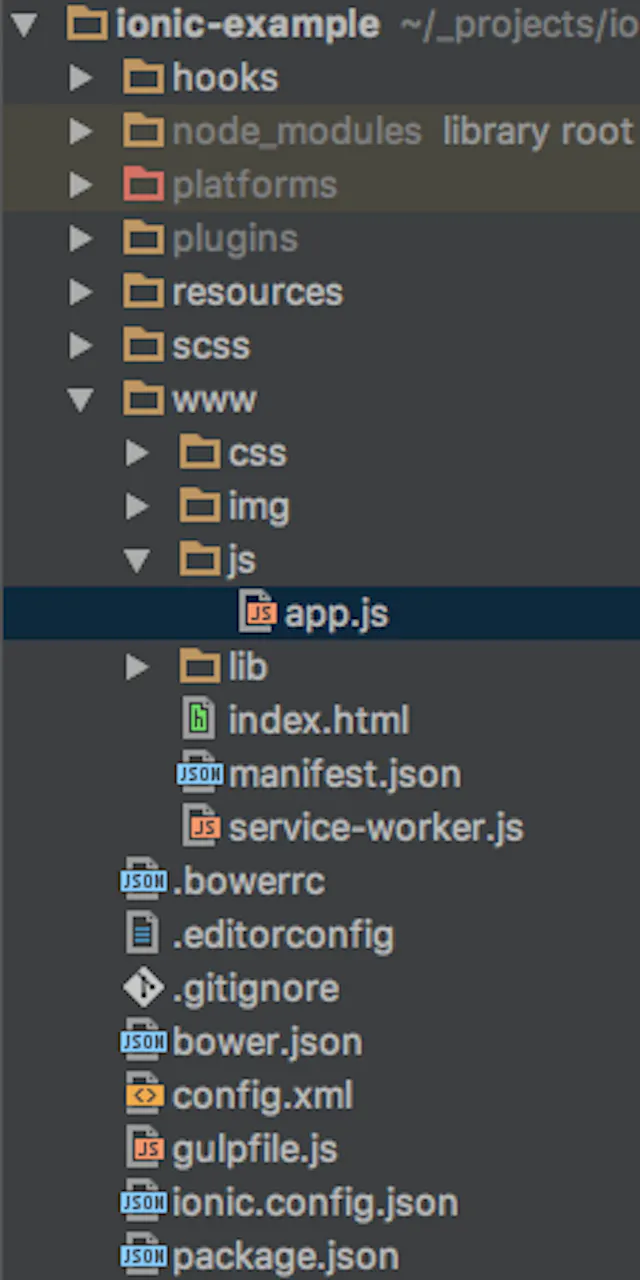Select the node_modules label
Screen dimensions: 640x1280
click(x=297, y=131)
